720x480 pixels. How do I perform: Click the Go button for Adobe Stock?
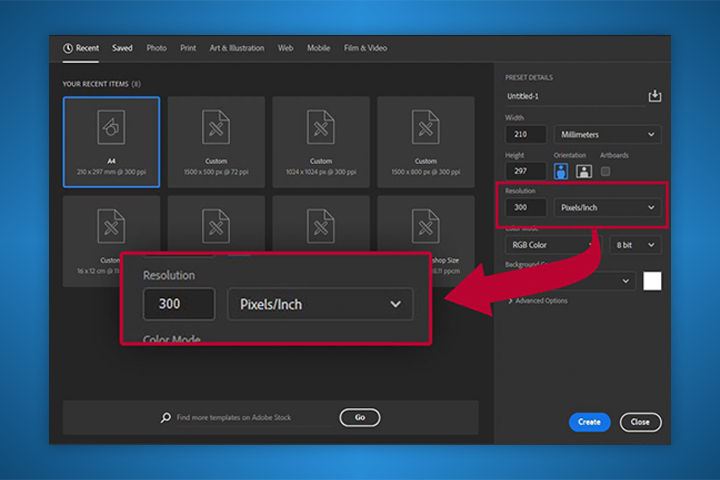pos(360,418)
